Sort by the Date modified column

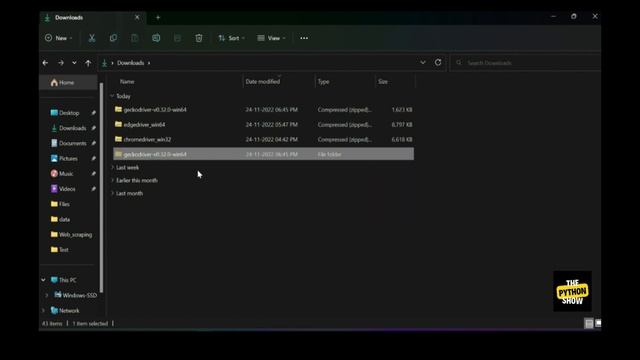[x=279, y=82]
